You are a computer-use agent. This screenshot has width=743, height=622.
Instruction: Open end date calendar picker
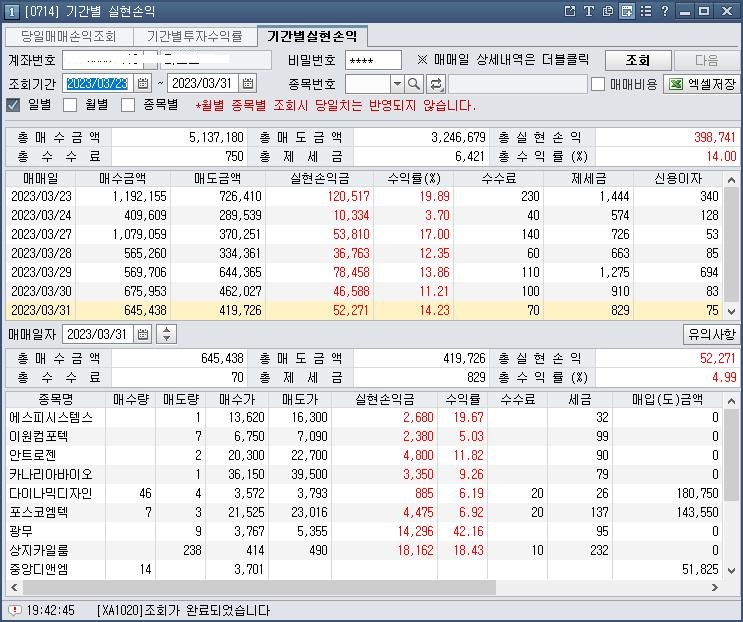click(247, 84)
